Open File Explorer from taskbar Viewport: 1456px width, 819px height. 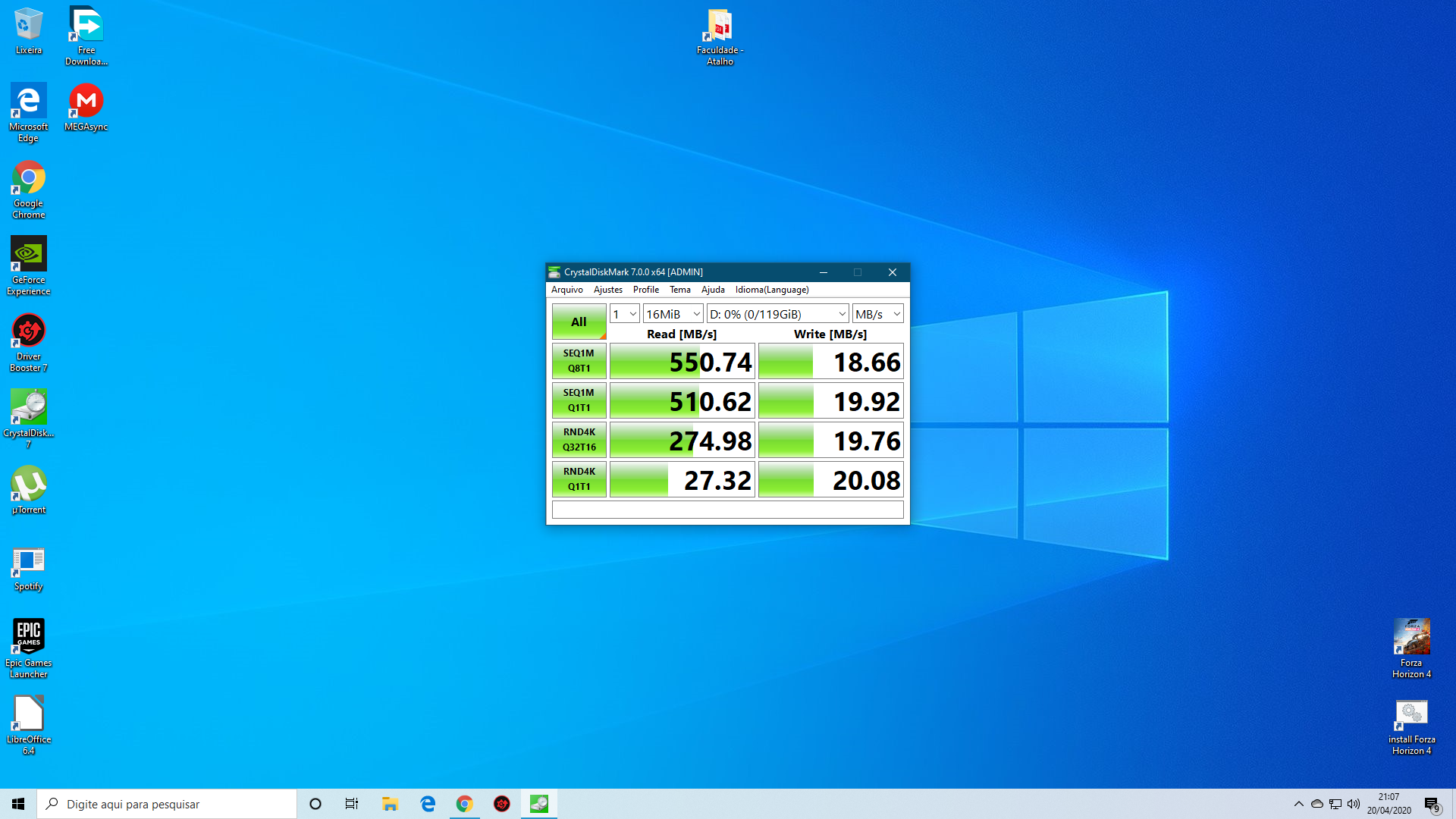click(x=390, y=804)
